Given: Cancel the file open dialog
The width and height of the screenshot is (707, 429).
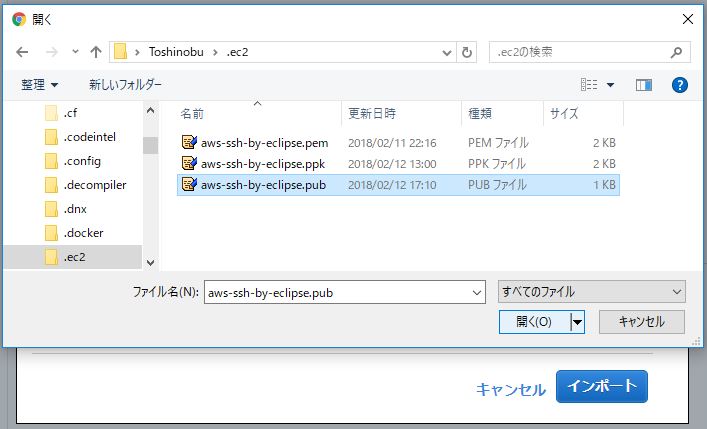Looking at the screenshot, I should click(x=642, y=322).
